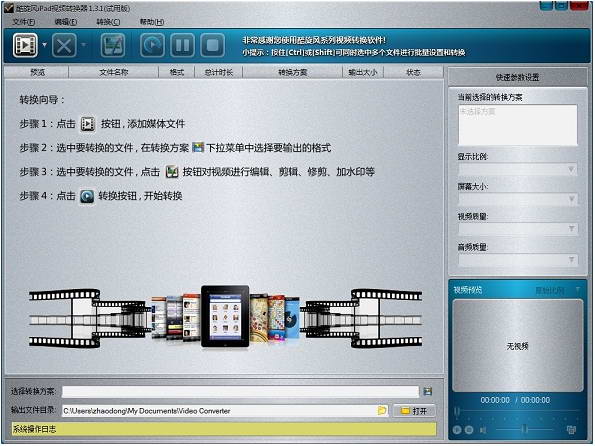Click the start conversion toolbar button
The image size is (595, 446).
pos(152,46)
